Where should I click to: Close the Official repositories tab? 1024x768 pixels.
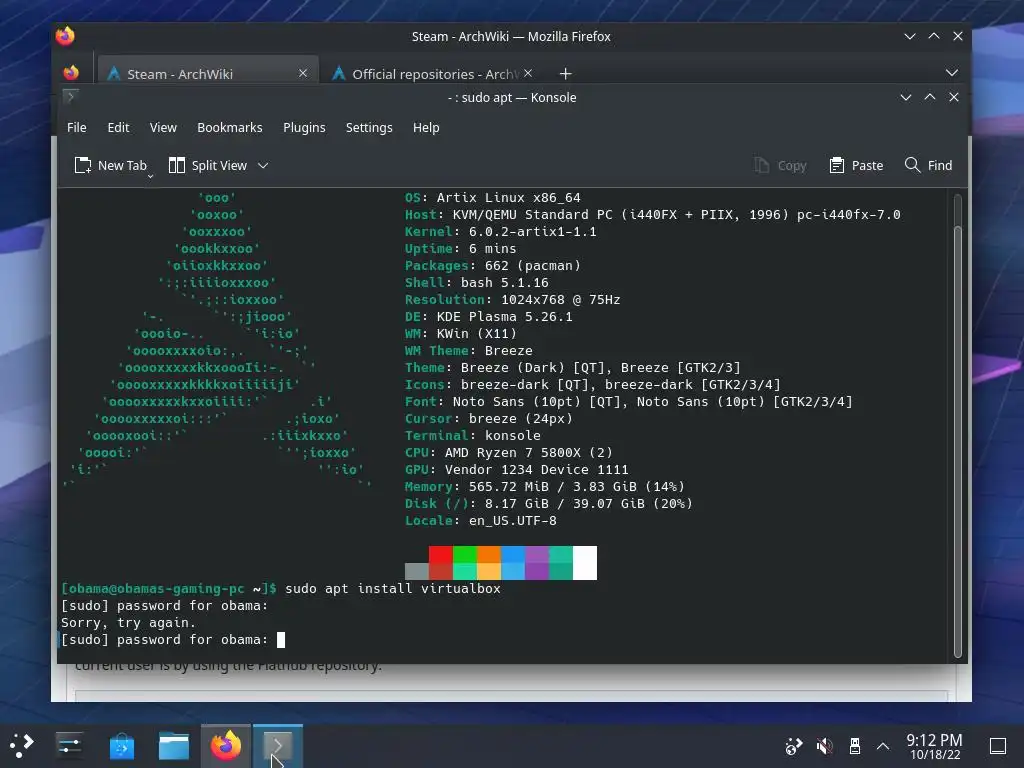pos(528,73)
